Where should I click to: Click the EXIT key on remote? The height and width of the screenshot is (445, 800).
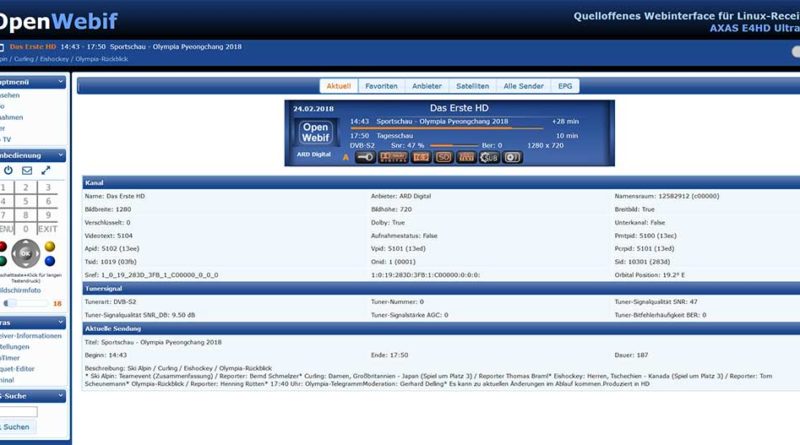(x=47, y=229)
